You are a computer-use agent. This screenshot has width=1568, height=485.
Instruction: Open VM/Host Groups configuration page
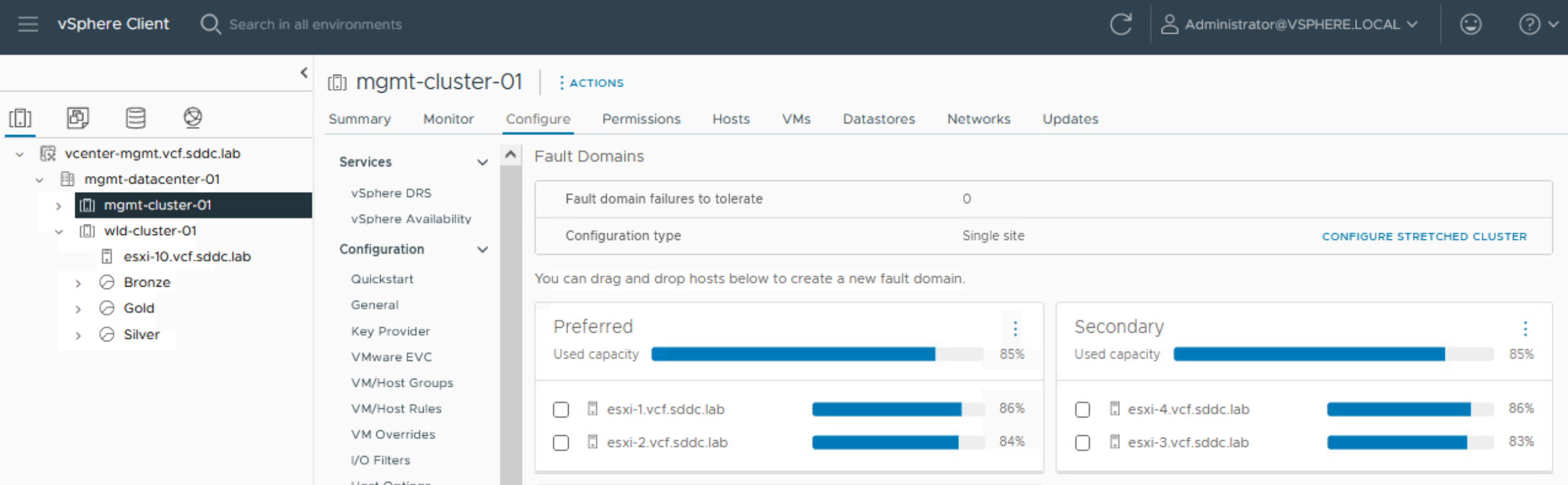402,383
